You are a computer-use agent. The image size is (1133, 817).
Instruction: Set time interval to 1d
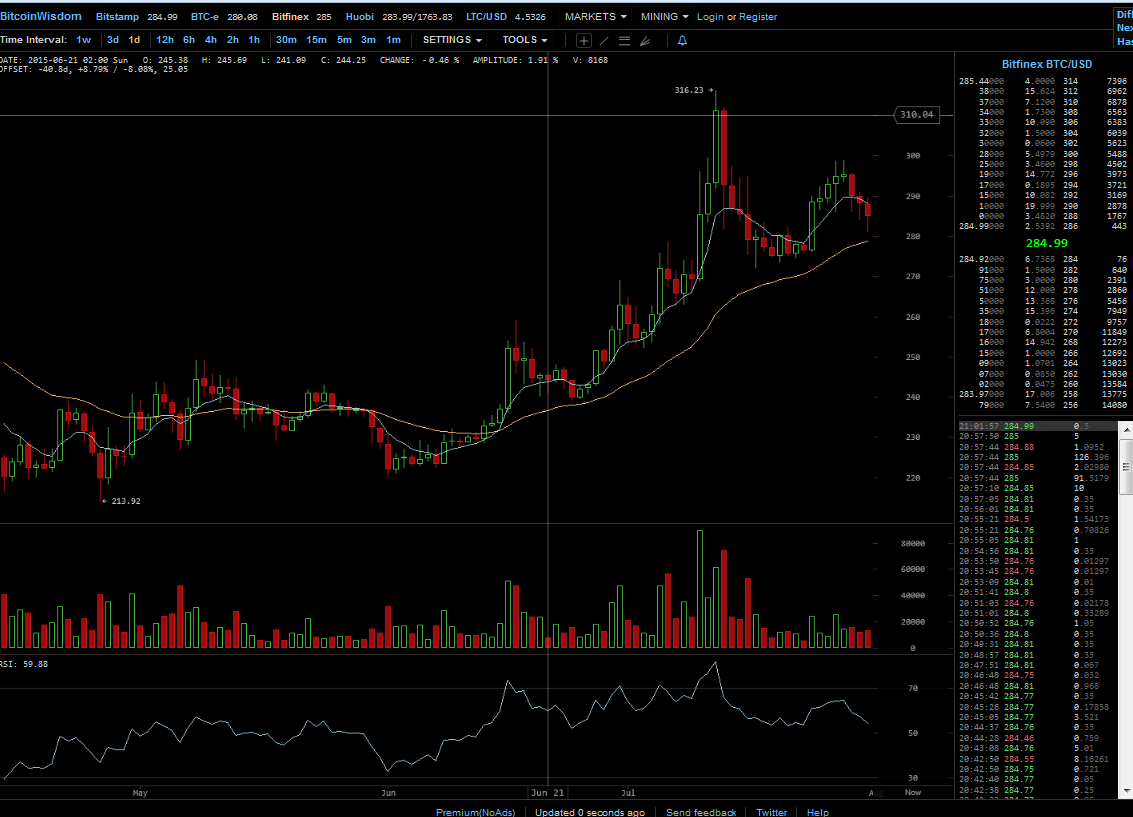pos(134,40)
